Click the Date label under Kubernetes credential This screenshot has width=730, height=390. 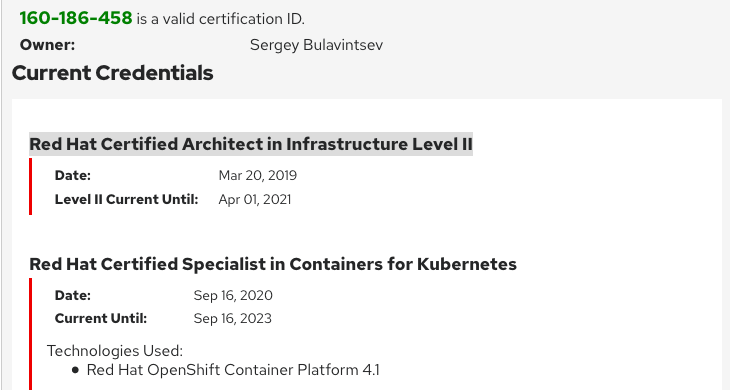pos(73,296)
